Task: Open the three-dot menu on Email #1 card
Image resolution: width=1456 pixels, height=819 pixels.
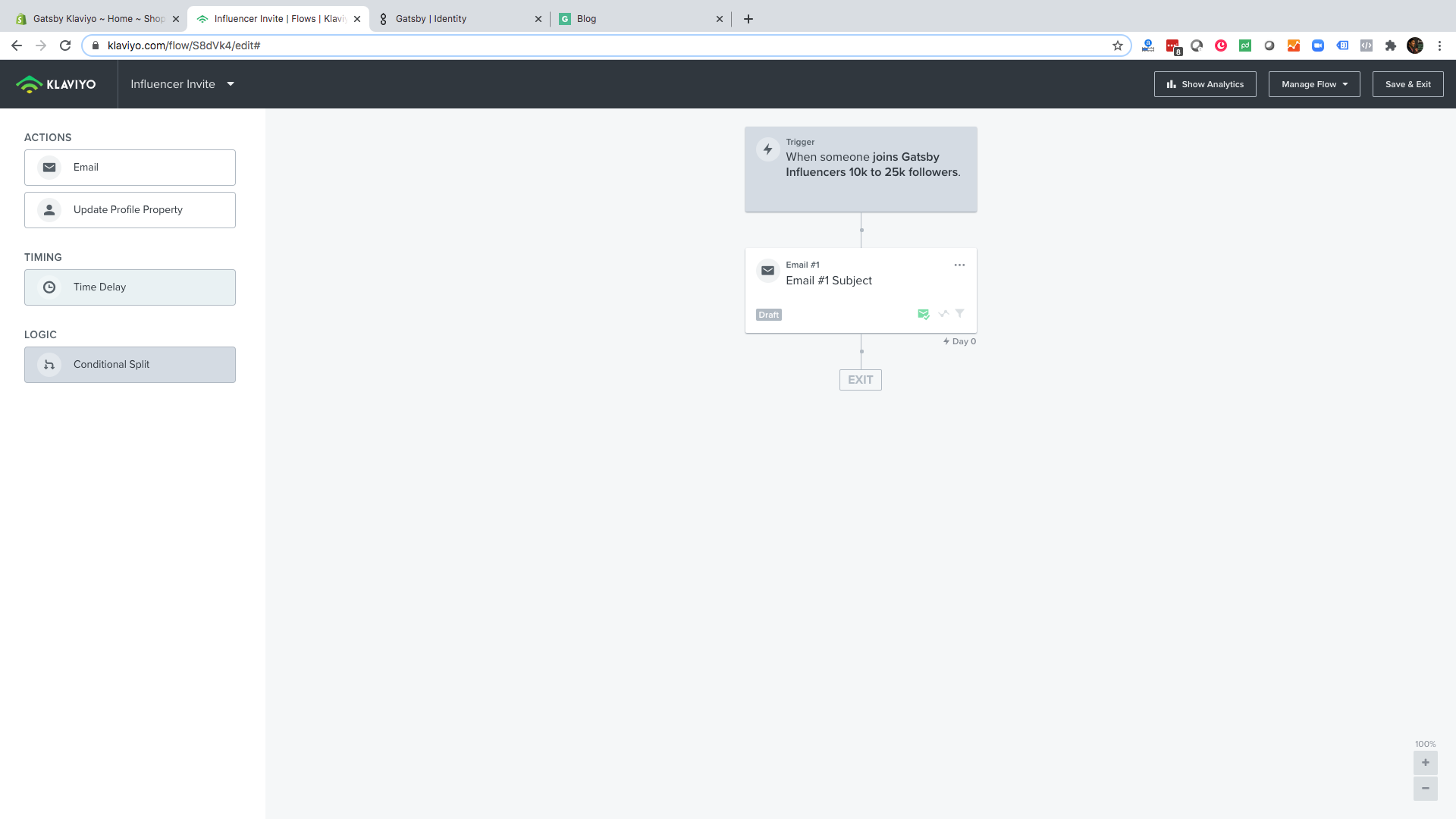Action: pos(959,265)
